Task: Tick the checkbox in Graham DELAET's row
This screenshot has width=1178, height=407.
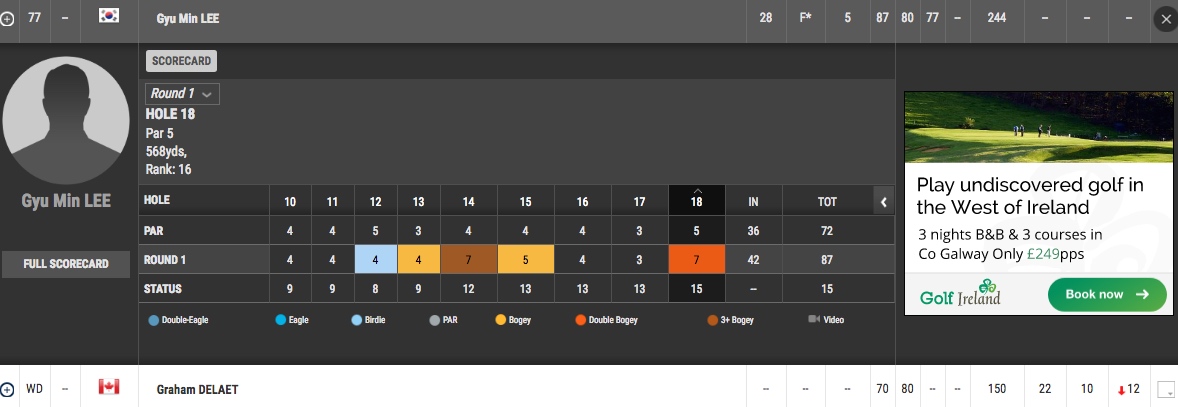Action: coord(1164,390)
